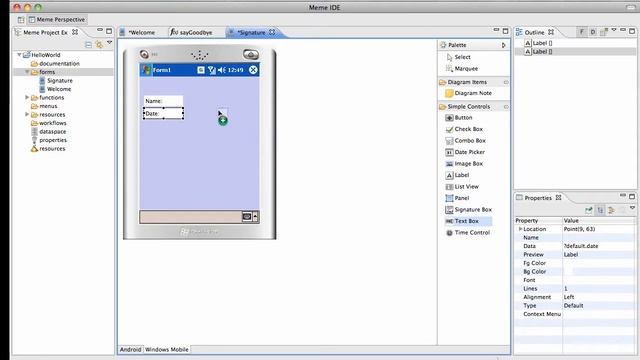Open Properties view menu dropdown arrow
Screen dimensions: 640x360
coord(632,208)
